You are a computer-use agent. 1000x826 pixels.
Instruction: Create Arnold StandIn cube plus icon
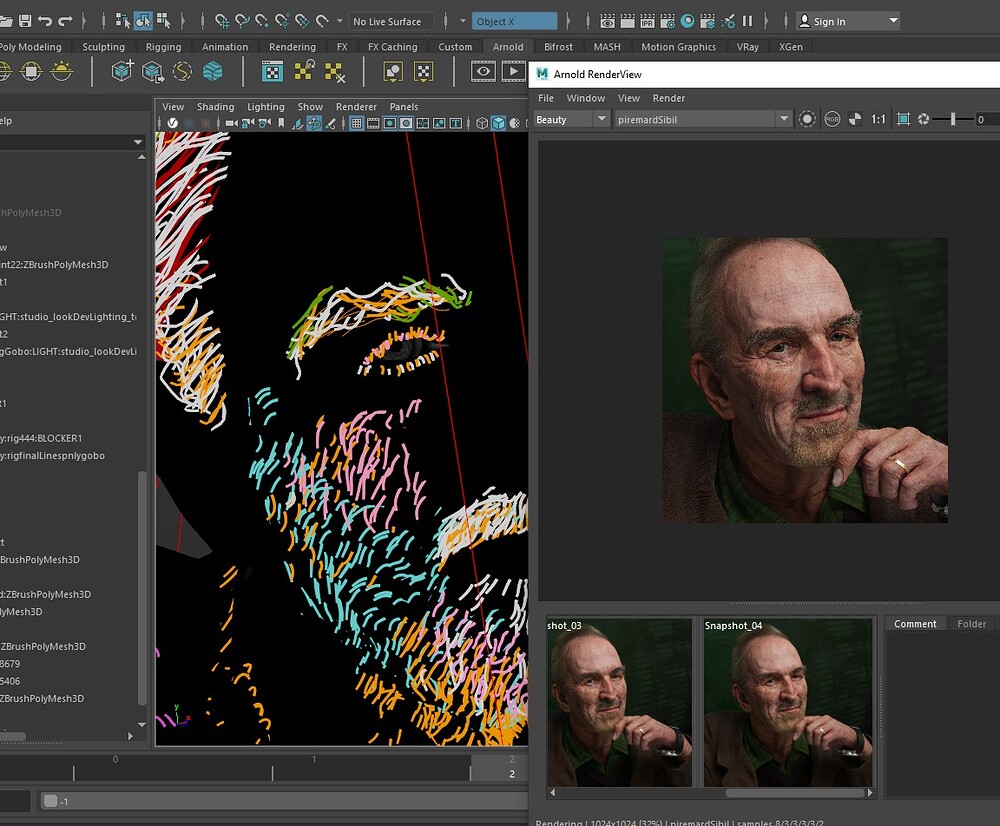[x=122, y=71]
